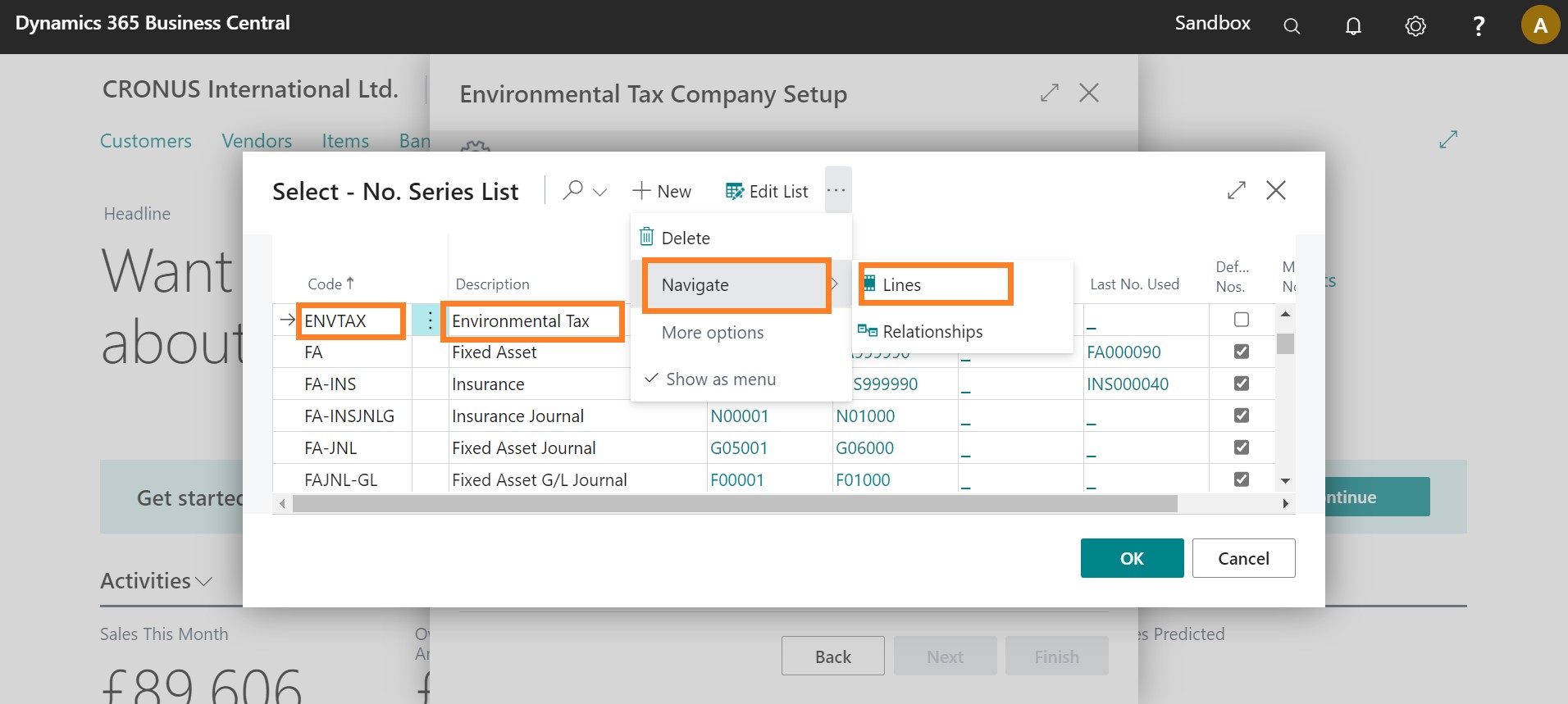Open the notifications bell
This screenshot has height=704, width=1568.
[1353, 26]
